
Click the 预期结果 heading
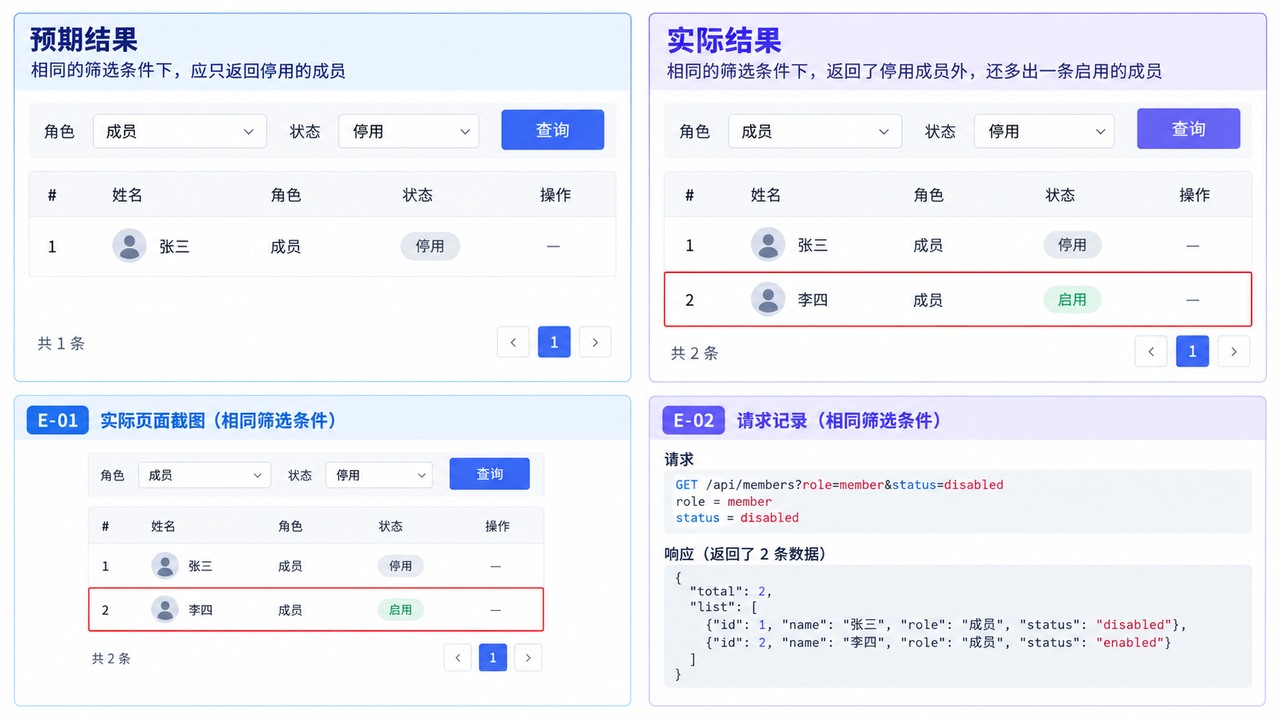(x=84, y=40)
